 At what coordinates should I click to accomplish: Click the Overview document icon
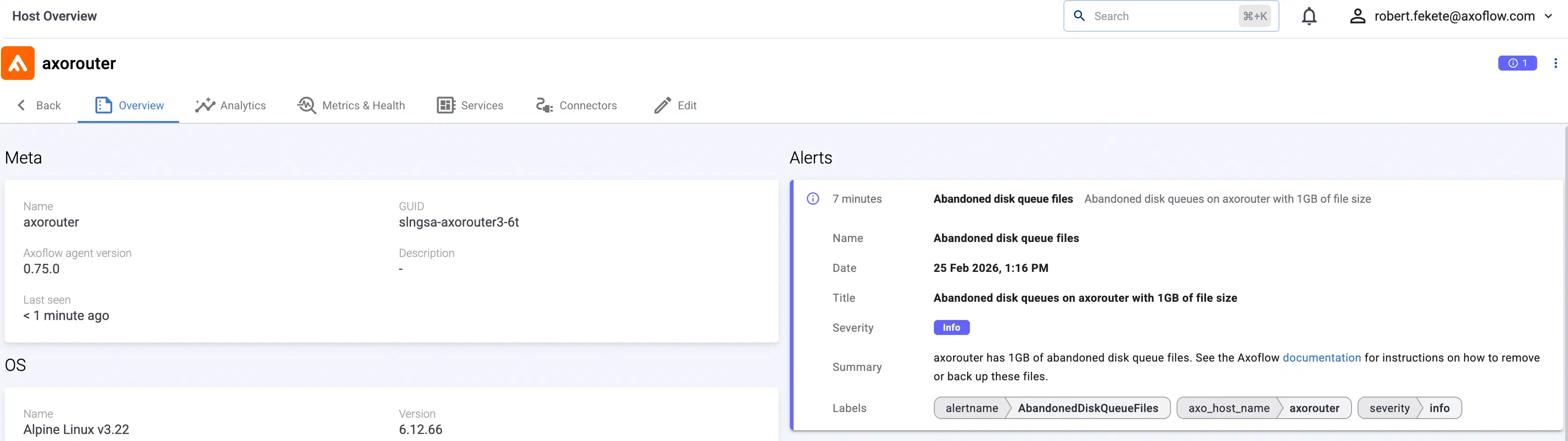tap(103, 105)
